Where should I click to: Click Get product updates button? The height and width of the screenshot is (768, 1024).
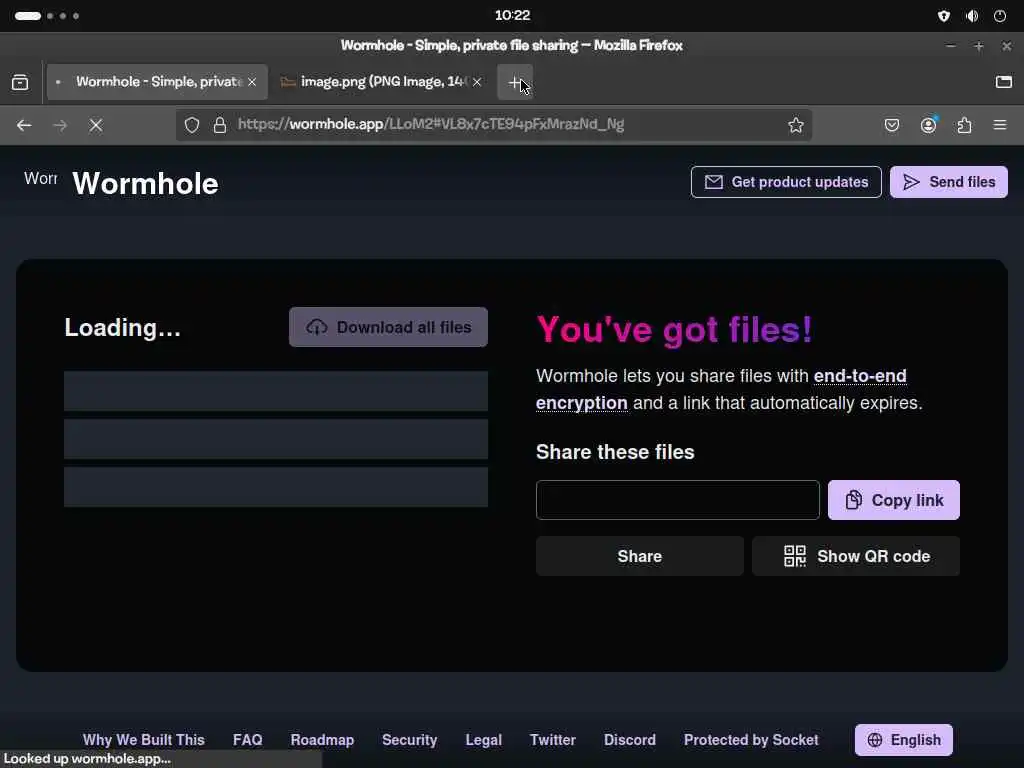point(786,182)
